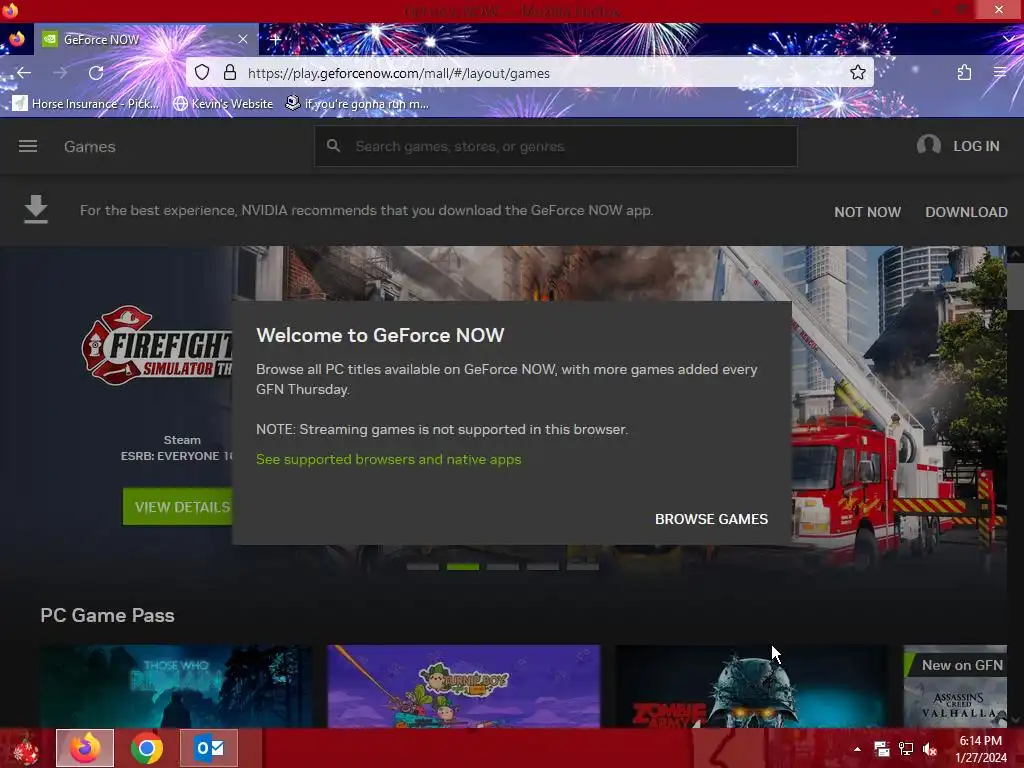Open See supported browsers and native apps
1024x768 pixels.
pyautogui.click(x=389, y=459)
